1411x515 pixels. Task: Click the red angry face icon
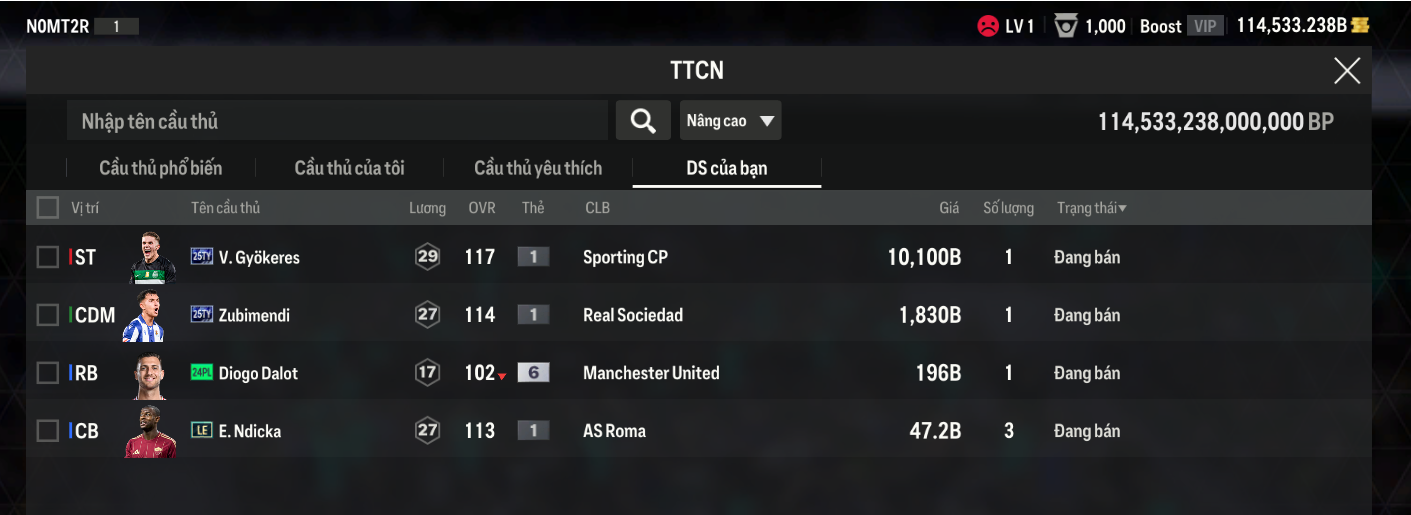[x=988, y=27]
